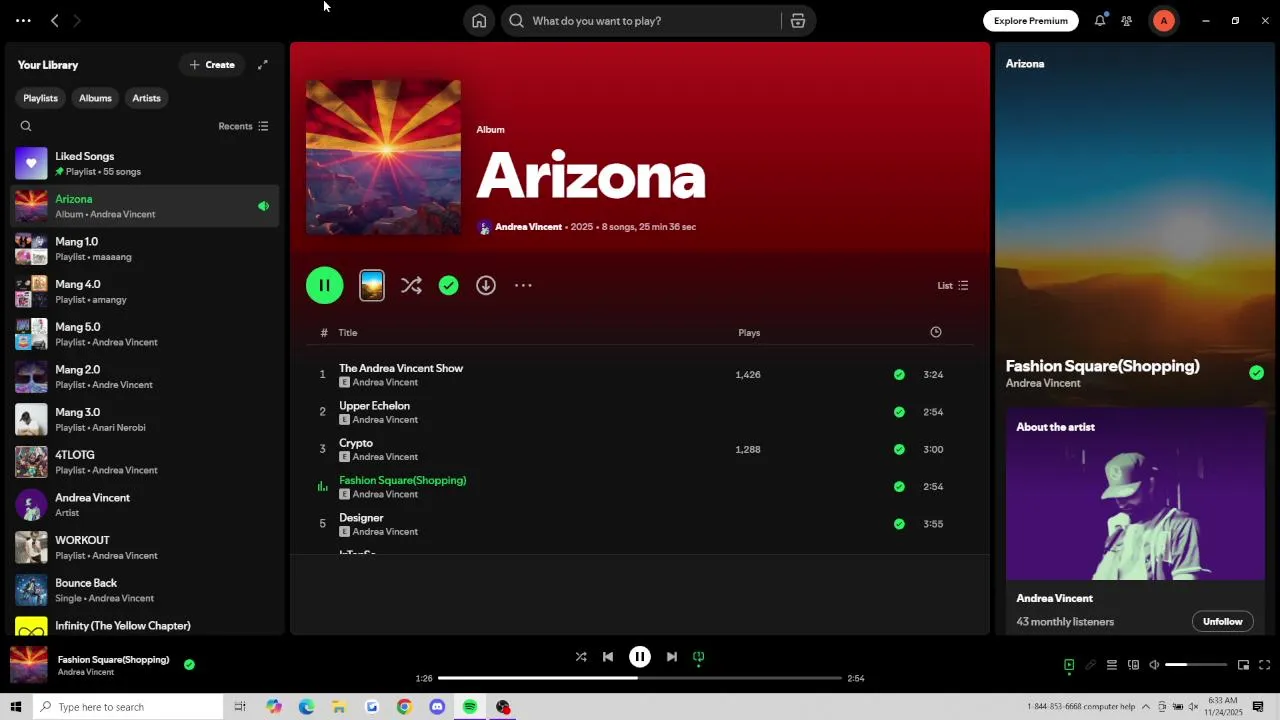The height and width of the screenshot is (720, 1280).
Task: Search within Your Library
Action: pos(26,126)
